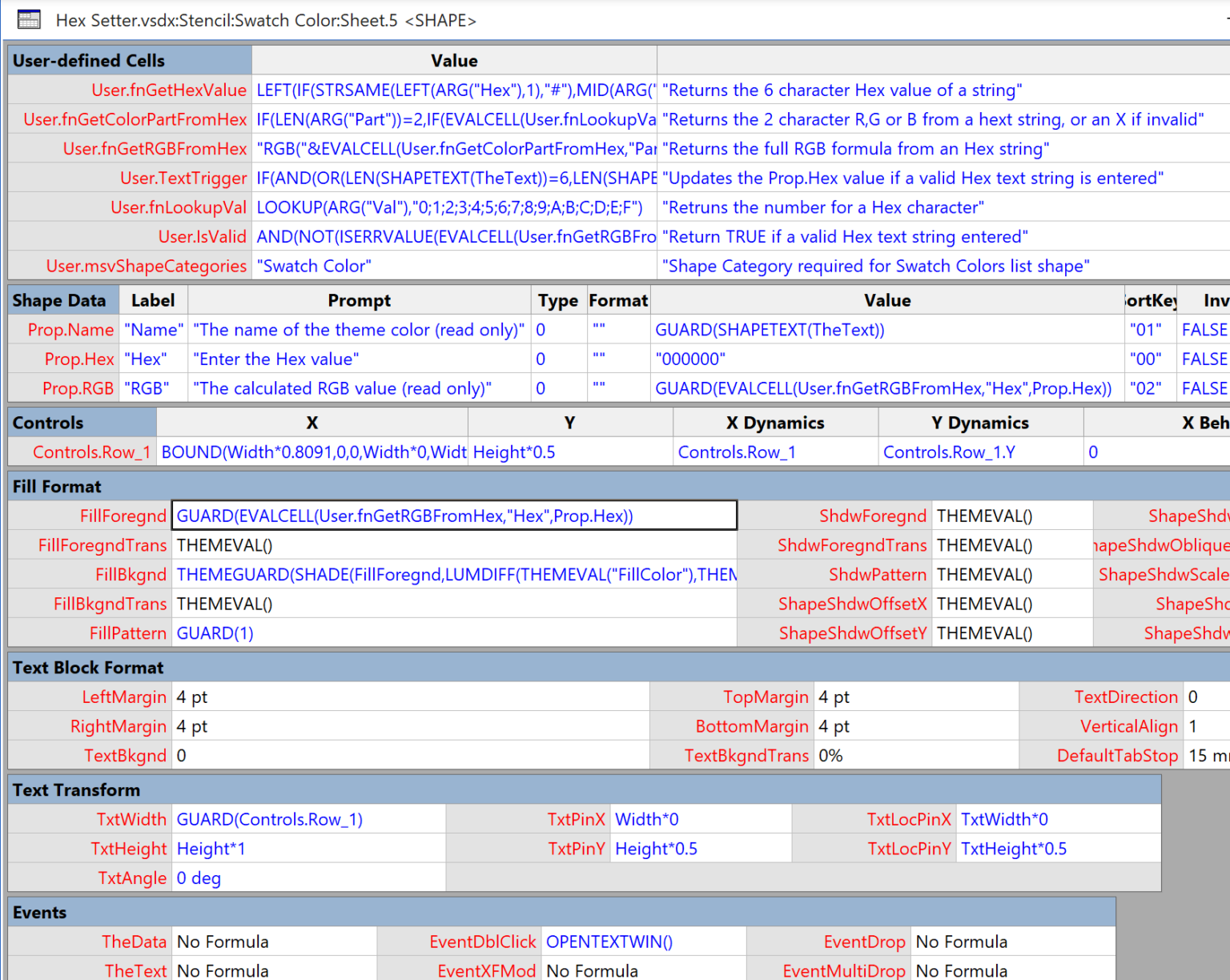Click the ShapeSheet icon in the title bar
Screen dimensions: 1230x980
(x=28, y=19)
